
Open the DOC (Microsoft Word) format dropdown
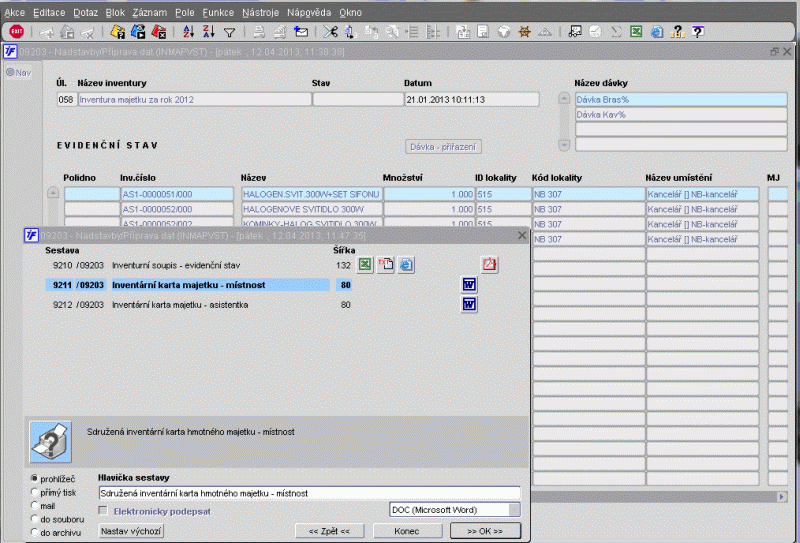[x=454, y=511]
